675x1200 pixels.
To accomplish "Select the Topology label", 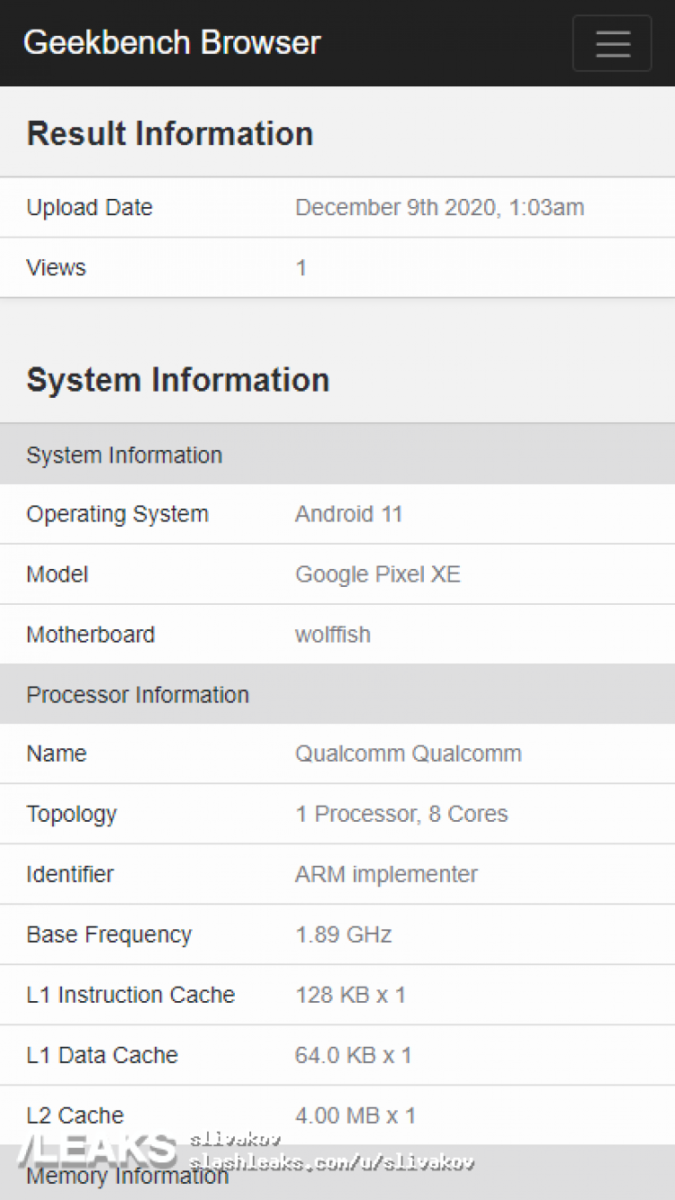I will click(72, 815).
